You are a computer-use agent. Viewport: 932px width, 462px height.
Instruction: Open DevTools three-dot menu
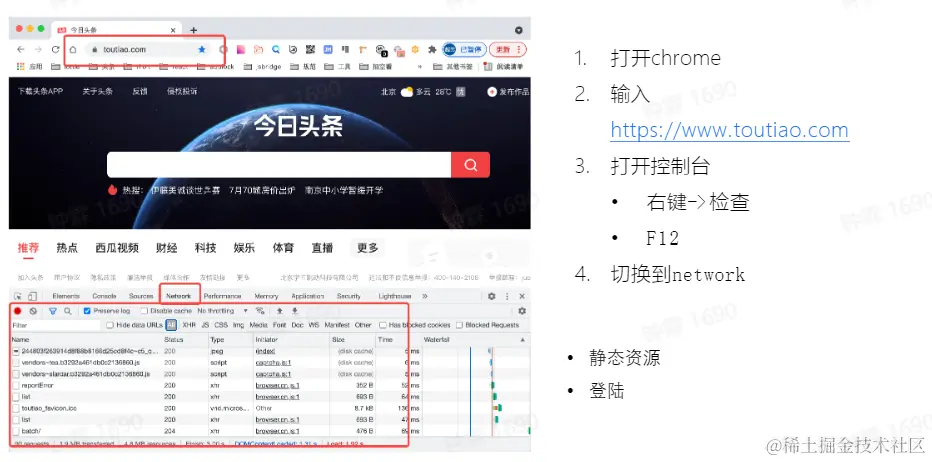click(507, 296)
